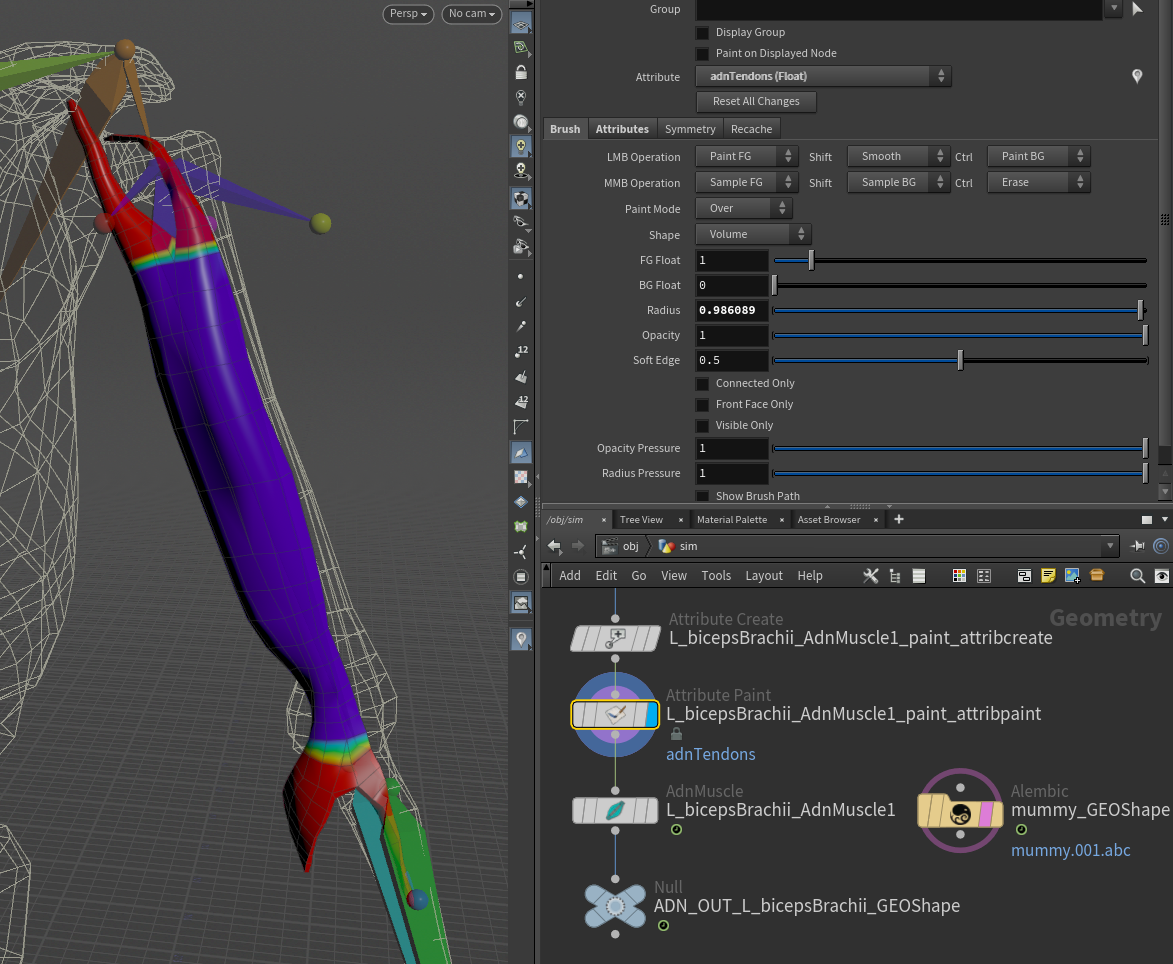Toggle the viewport lock icon

coord(521,73)
